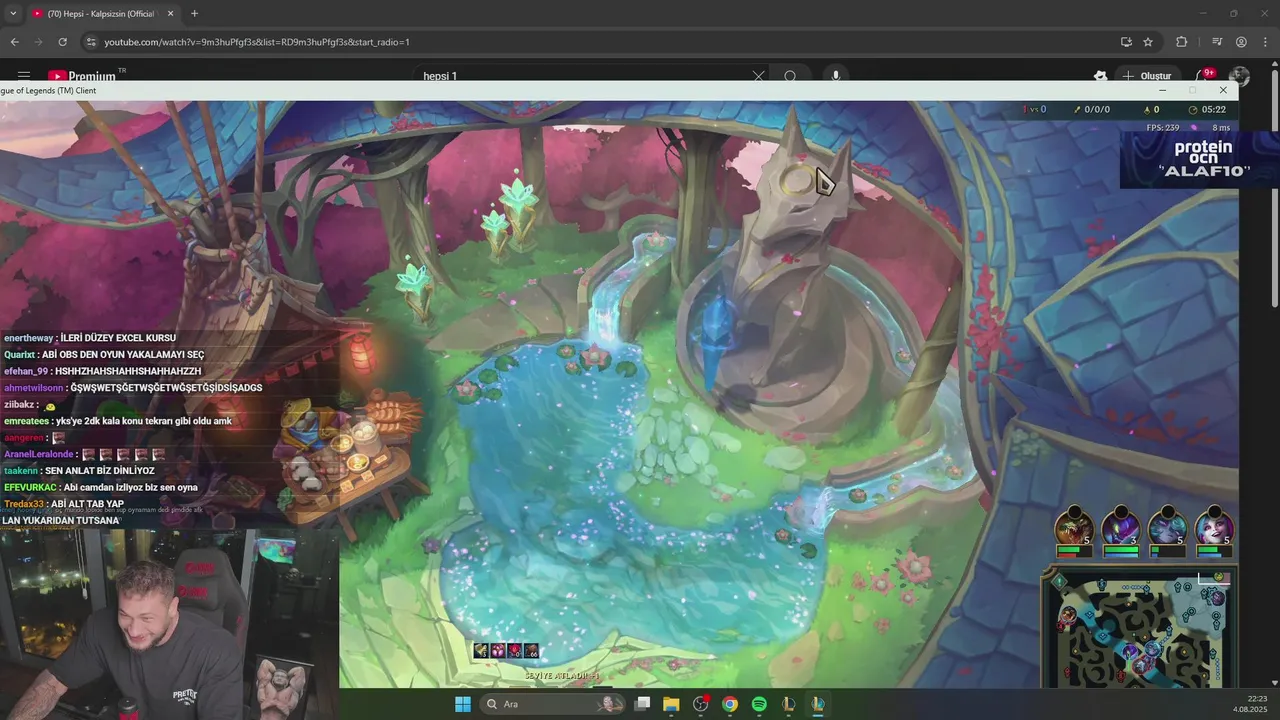Click third buff icon above level-up text
1280x720 pixels.
tap(515, 651)
